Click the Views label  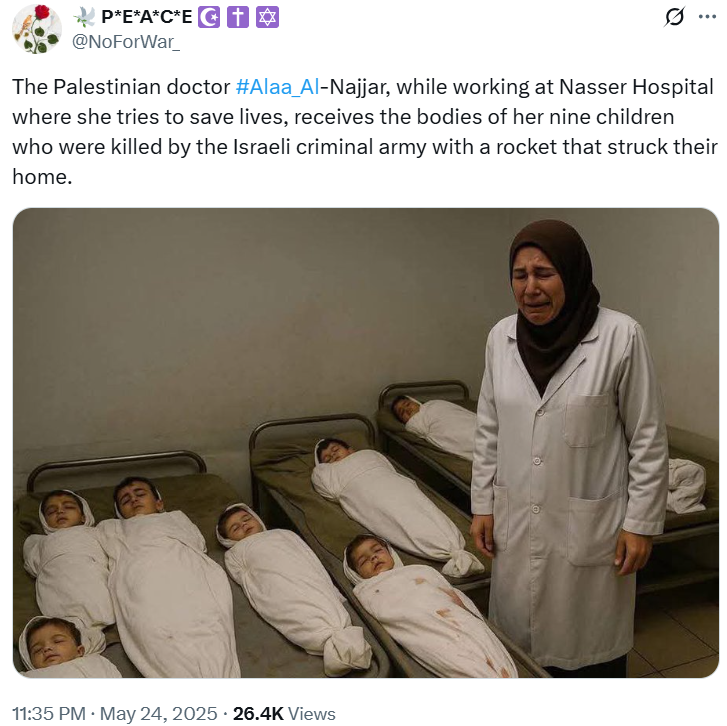[x=312, y=714]
